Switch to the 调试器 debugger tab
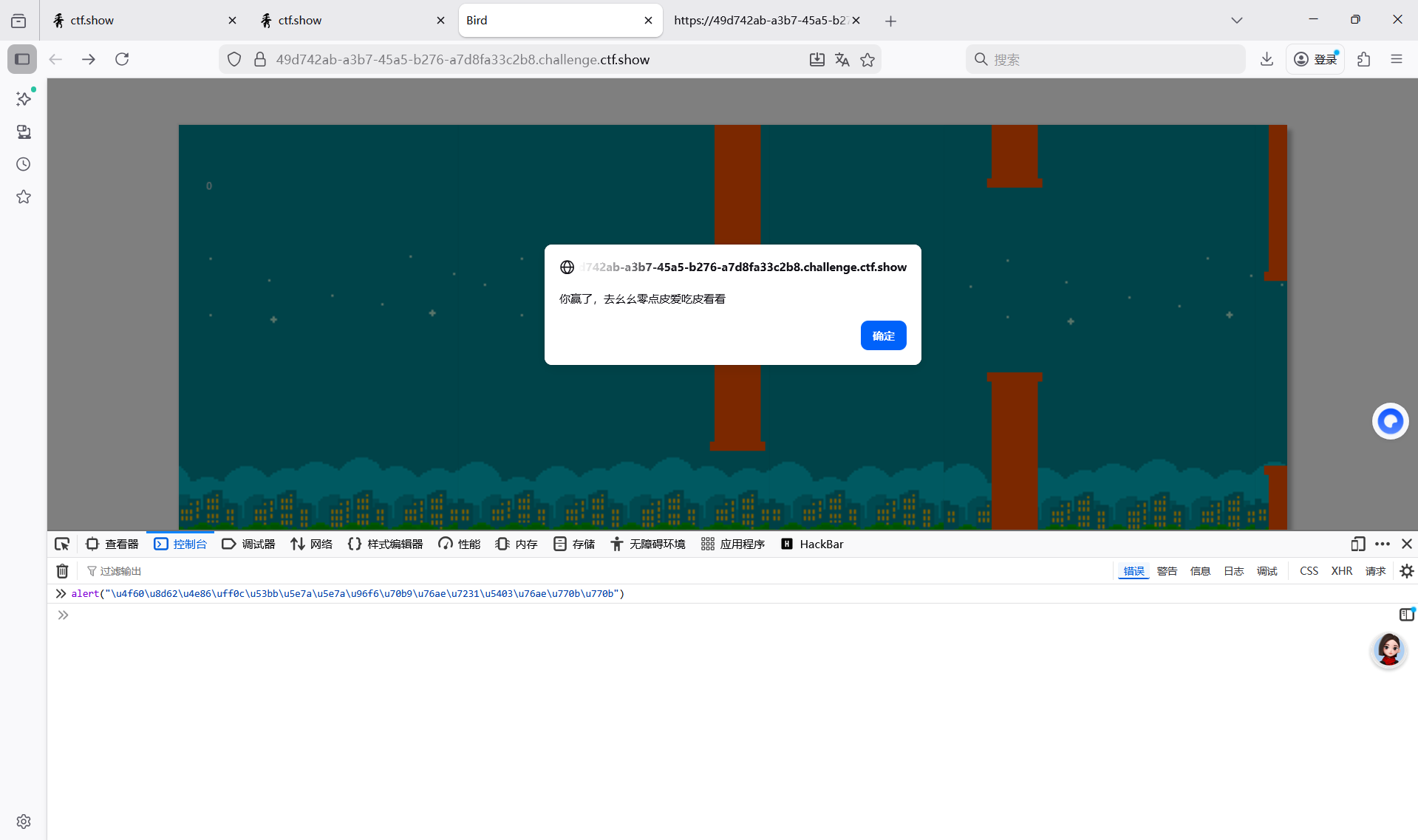The image size is (1418, 840). pyautogui.click(x=248, y=544)
